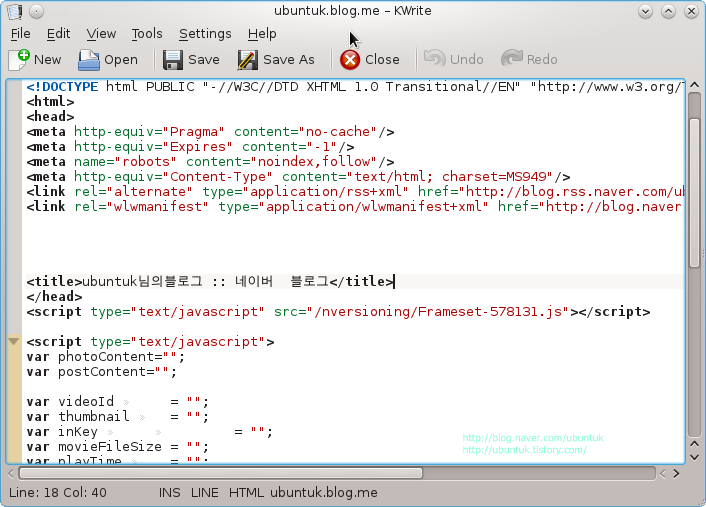Click the Redo arrow icon

(x=512, y=59)
